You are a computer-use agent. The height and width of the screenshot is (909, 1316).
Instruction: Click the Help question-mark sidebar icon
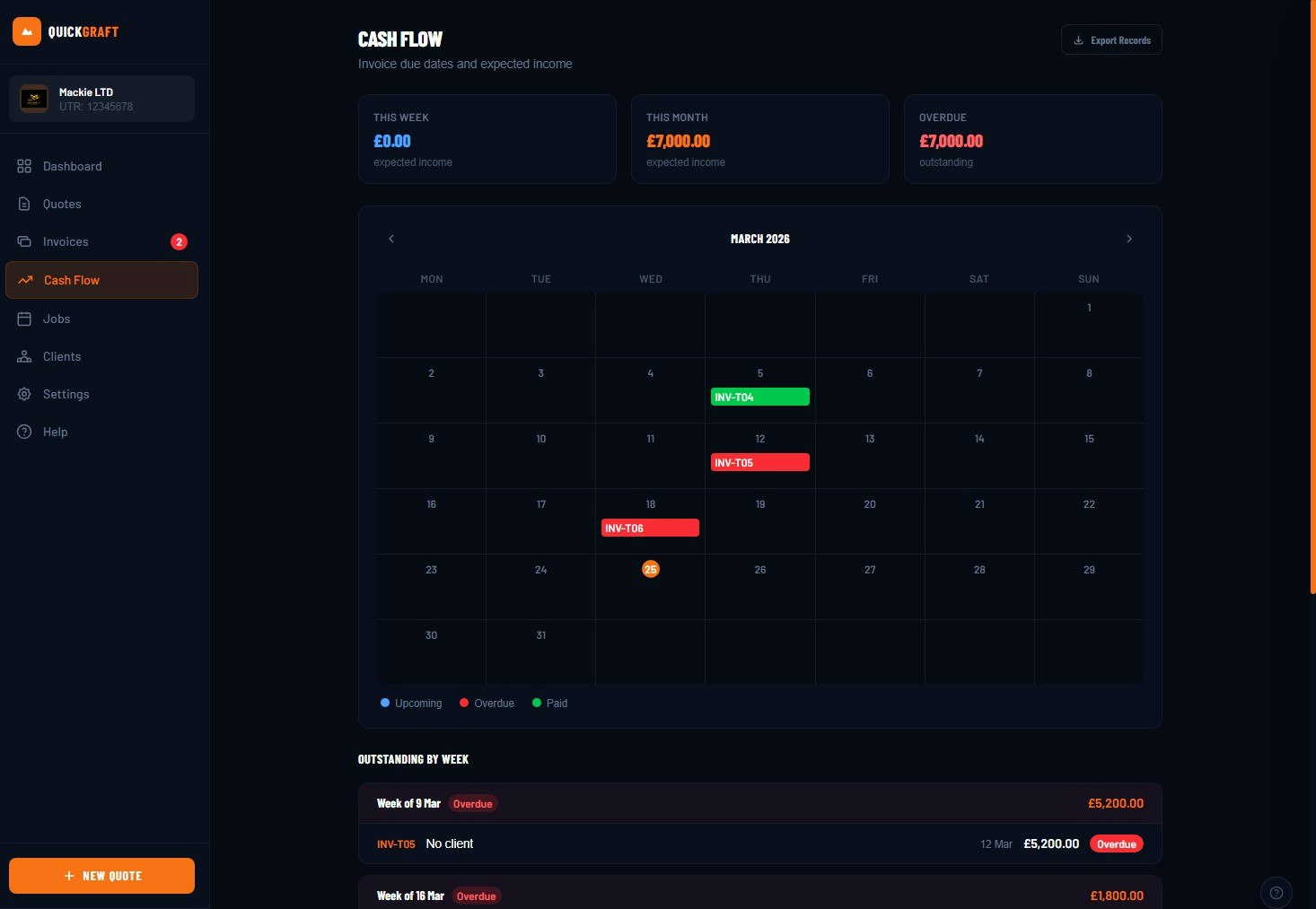point(24,432)
